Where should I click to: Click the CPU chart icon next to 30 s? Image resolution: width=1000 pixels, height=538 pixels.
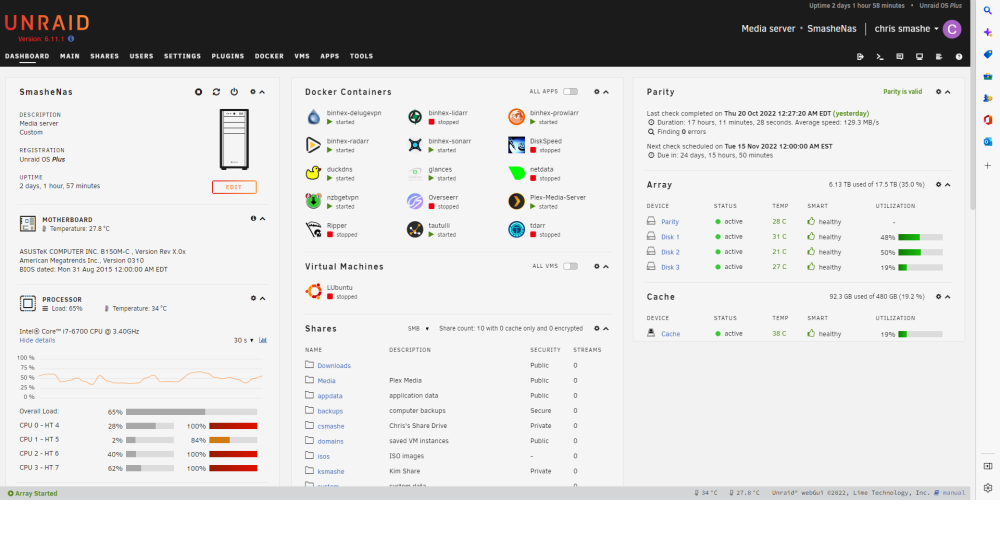click(x=263, y=340)
